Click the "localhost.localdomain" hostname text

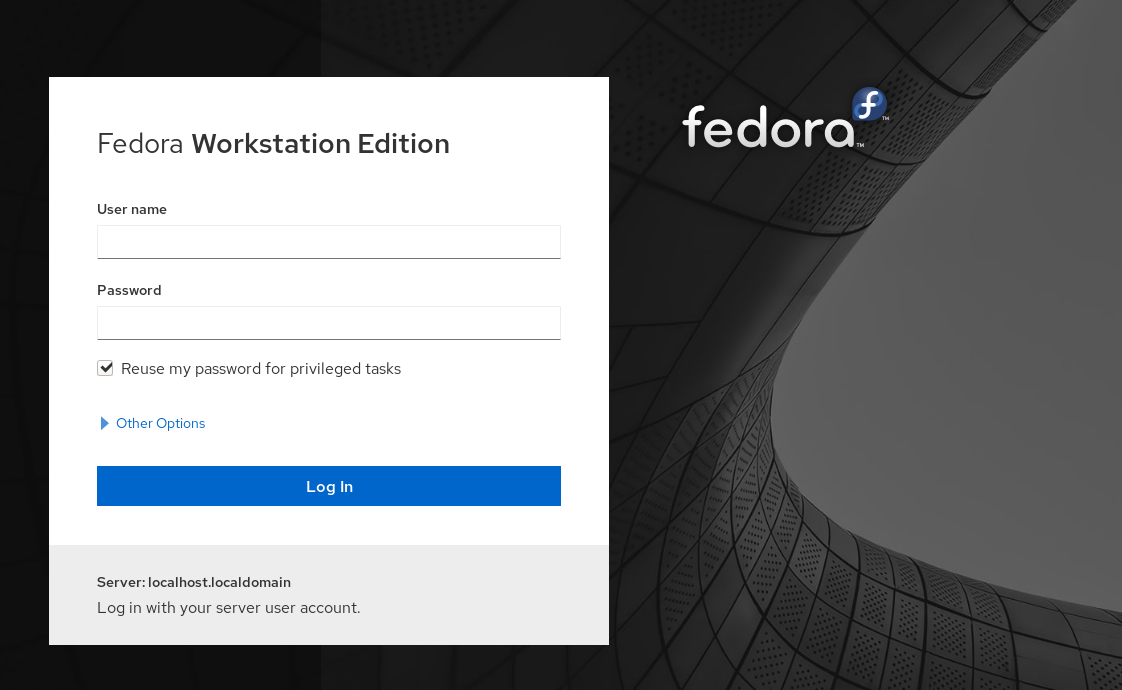(x=219, y=582)
